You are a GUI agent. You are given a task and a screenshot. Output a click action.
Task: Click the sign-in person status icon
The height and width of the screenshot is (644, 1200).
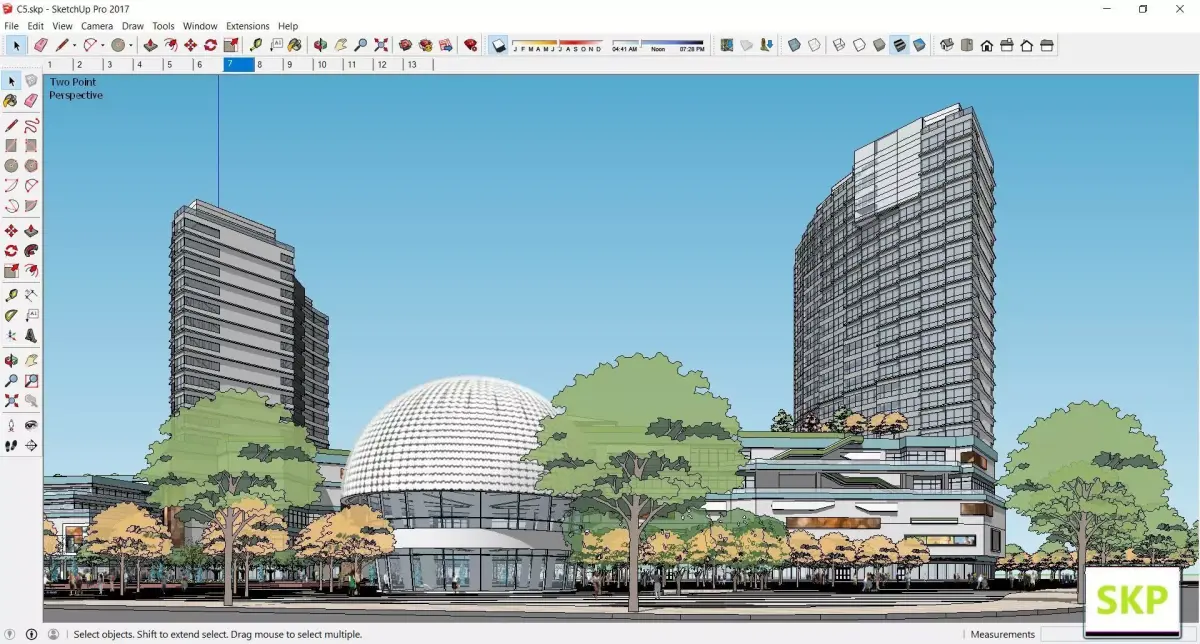coord(53,634)
